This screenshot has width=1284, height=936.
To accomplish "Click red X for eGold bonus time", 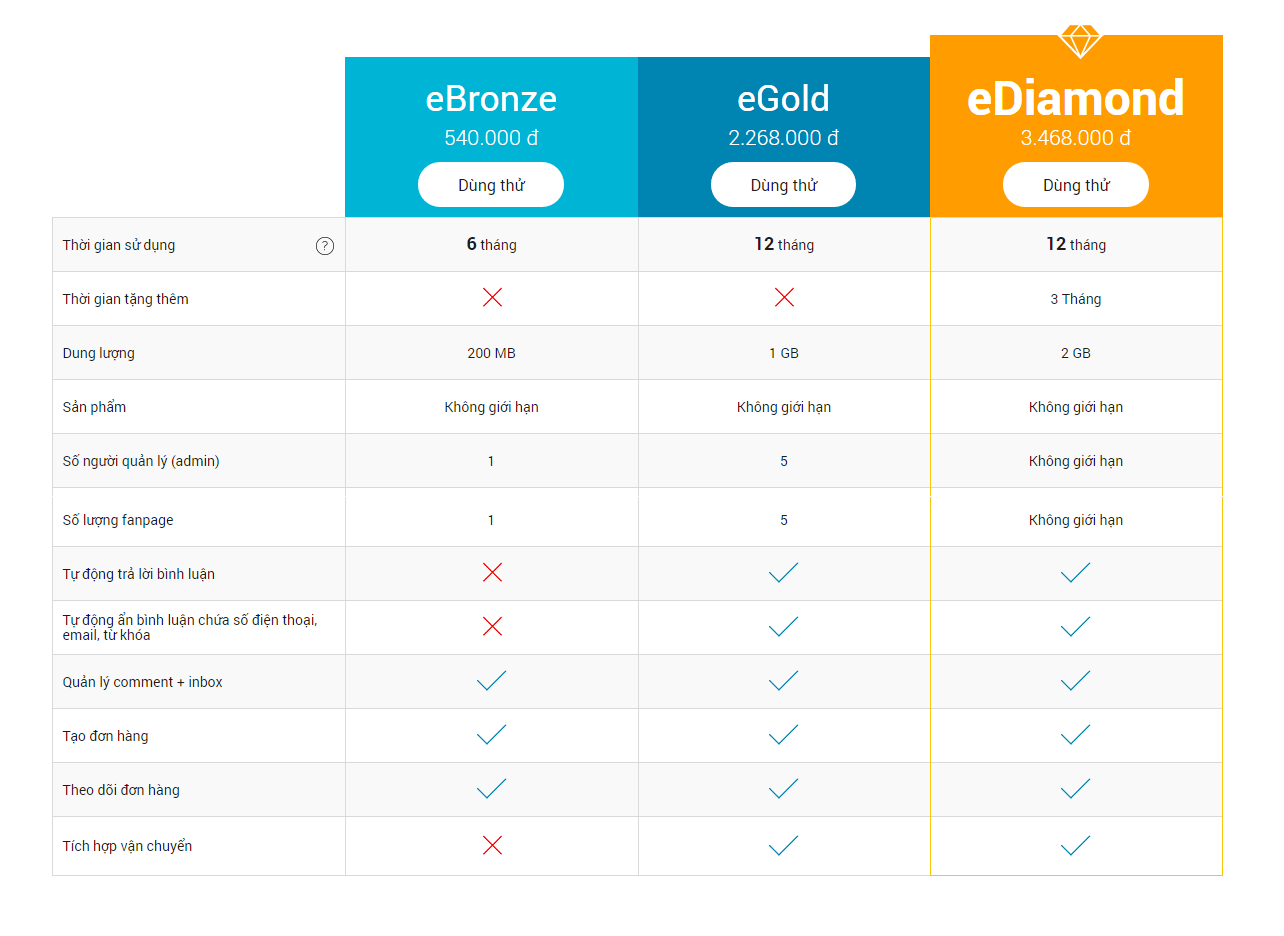I will [784, 297].
